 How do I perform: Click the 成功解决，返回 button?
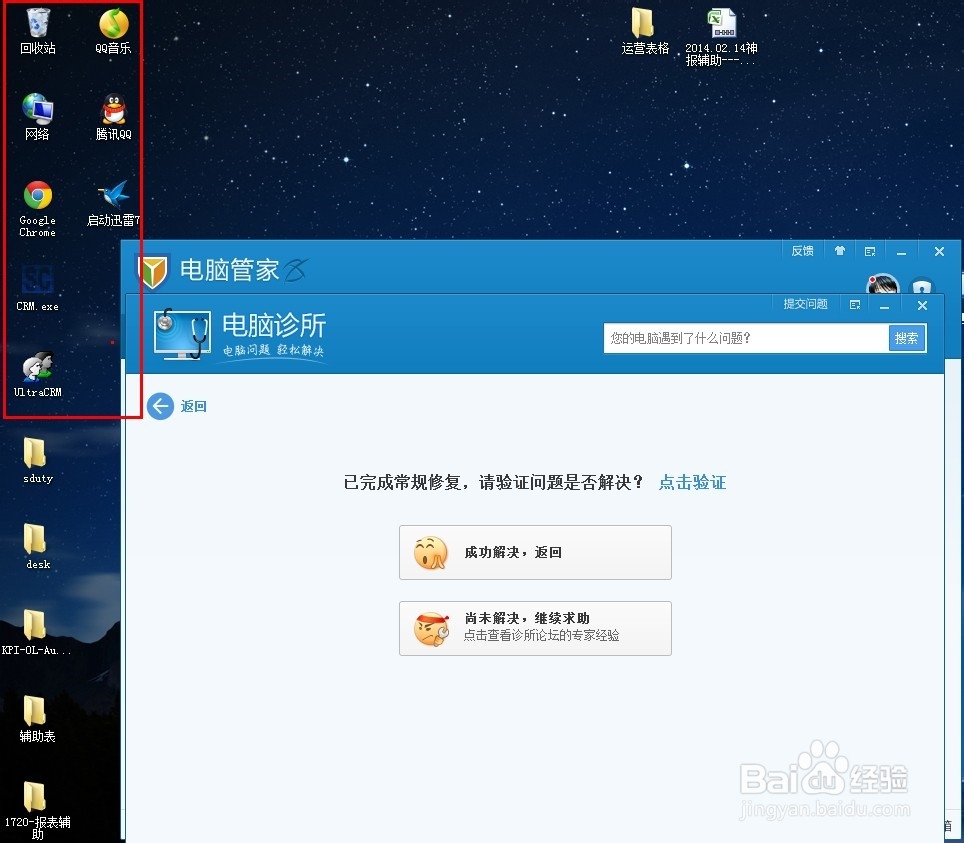pyautogui.click(x=534, y=551)
